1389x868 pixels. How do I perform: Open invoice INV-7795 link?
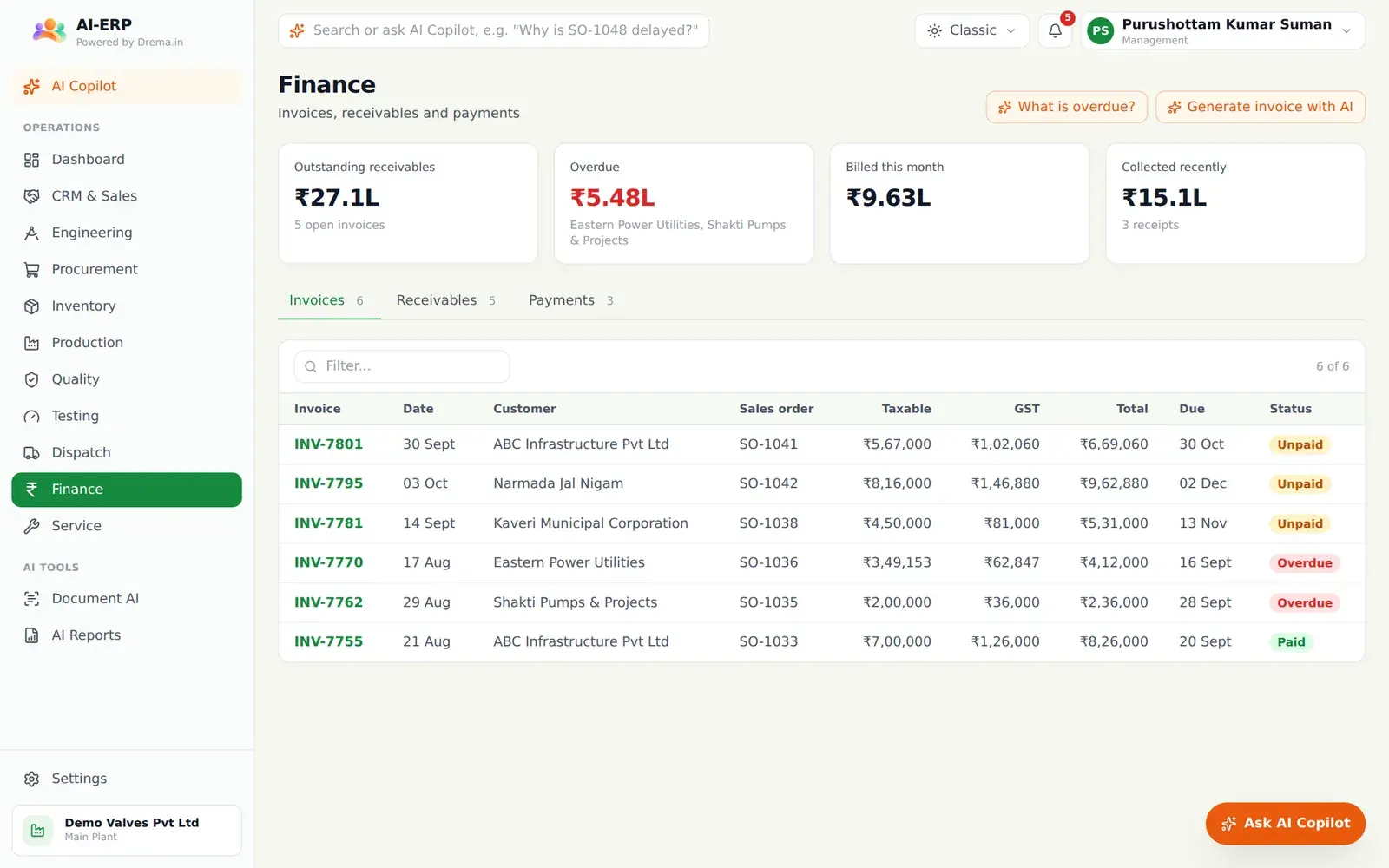coord(328,483)
